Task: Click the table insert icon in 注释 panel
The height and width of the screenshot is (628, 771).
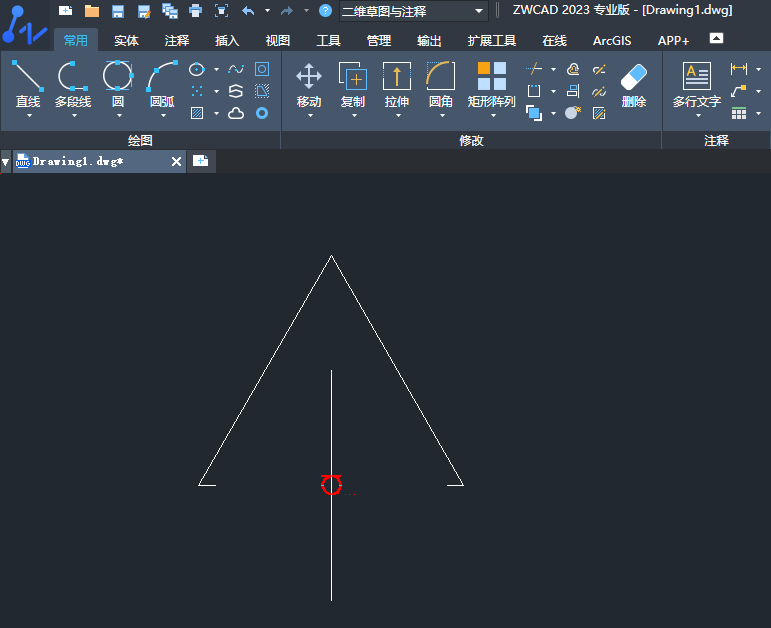Action: point(739,114)
